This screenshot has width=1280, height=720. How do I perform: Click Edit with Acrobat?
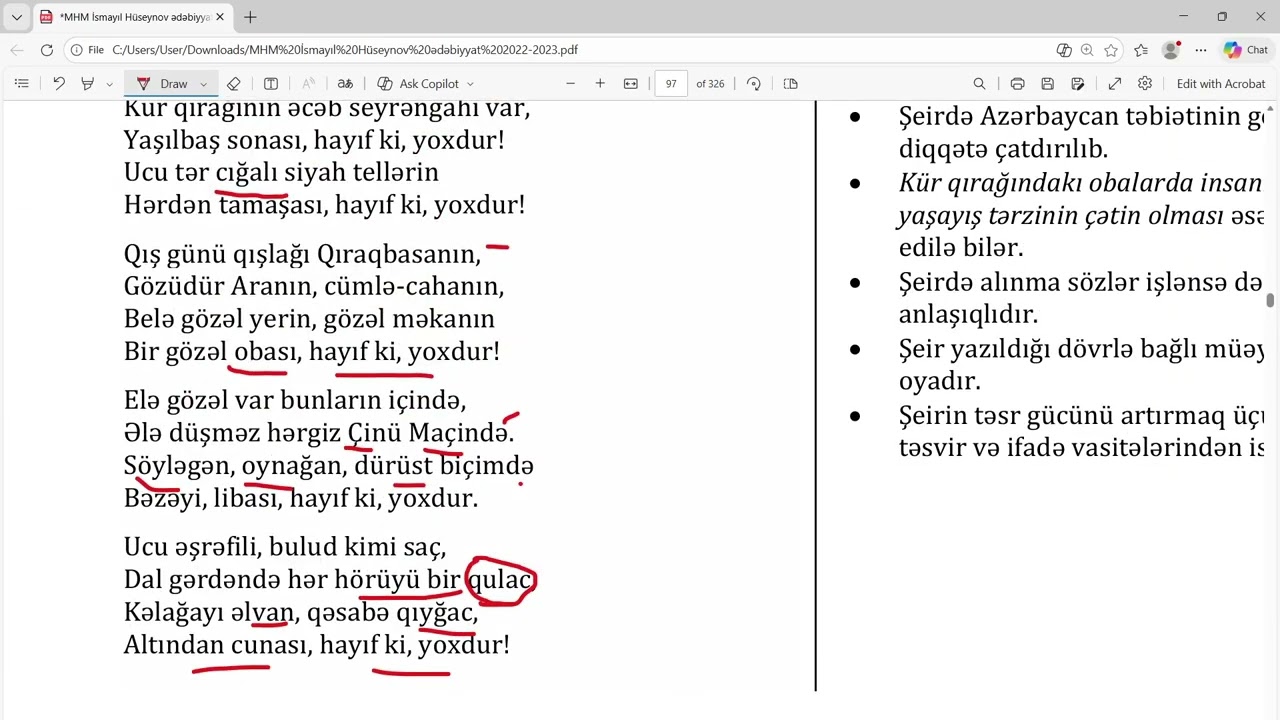click(1221, 84)
